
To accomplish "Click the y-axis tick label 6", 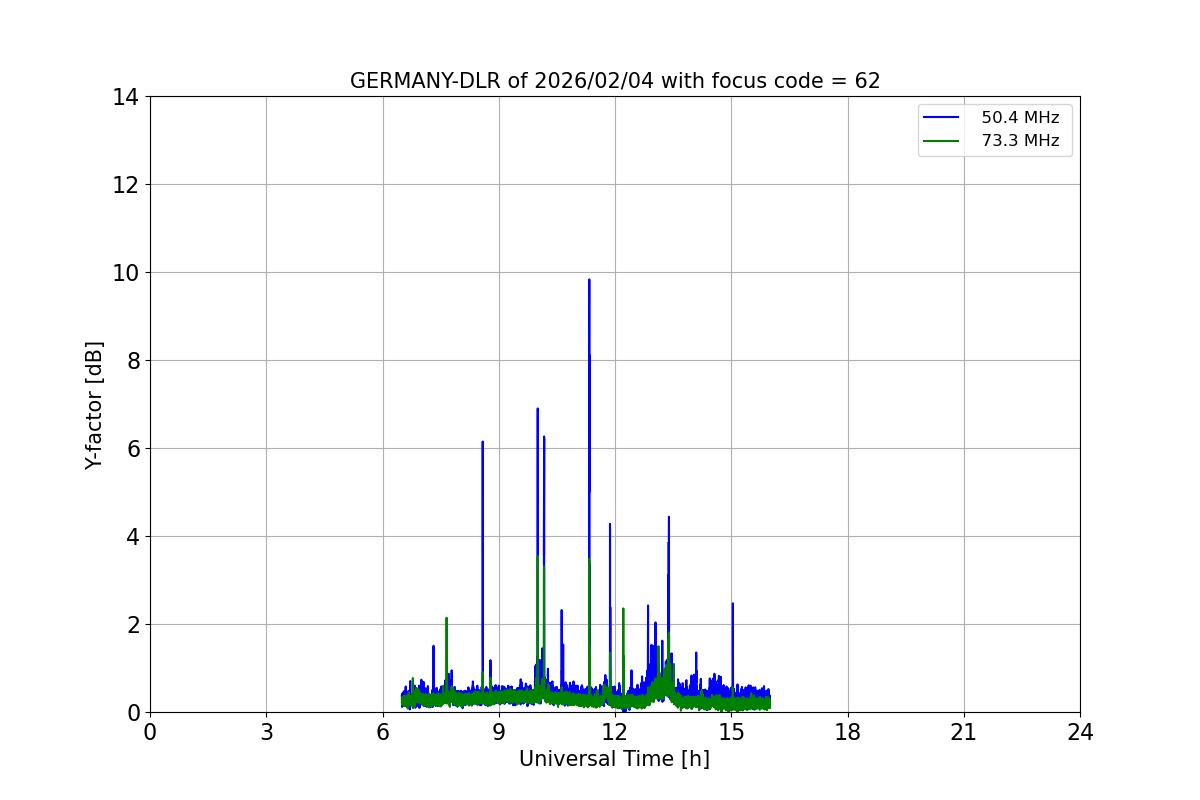I will (x=131, y=449).
